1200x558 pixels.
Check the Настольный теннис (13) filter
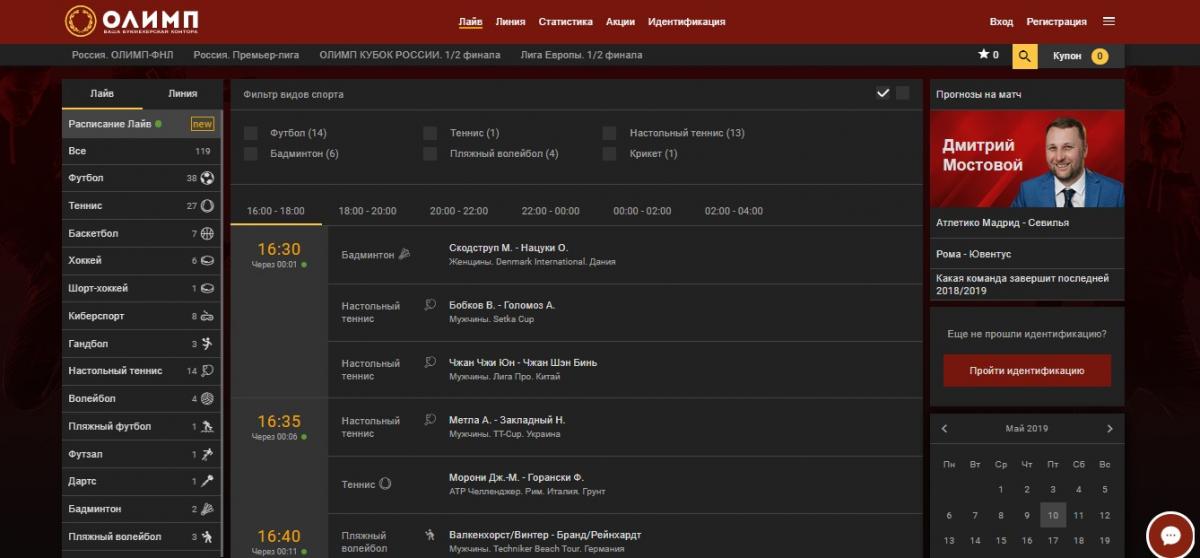tap(609, 133)
